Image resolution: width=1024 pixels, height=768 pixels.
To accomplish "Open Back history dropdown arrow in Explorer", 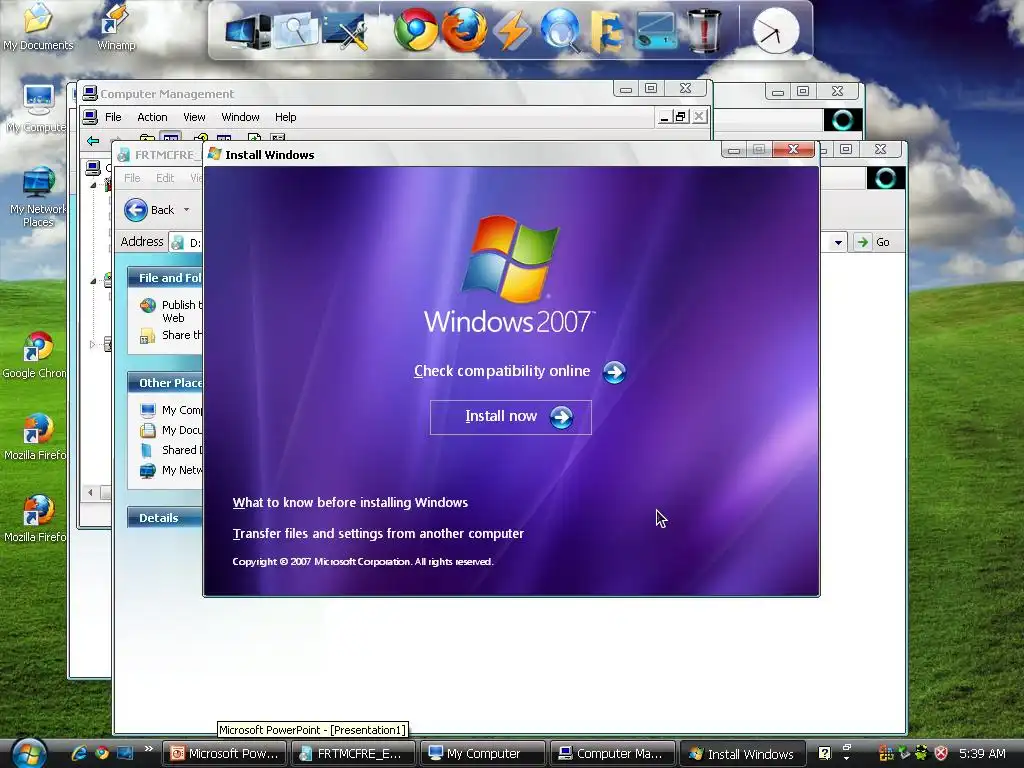I will (187, 210).
